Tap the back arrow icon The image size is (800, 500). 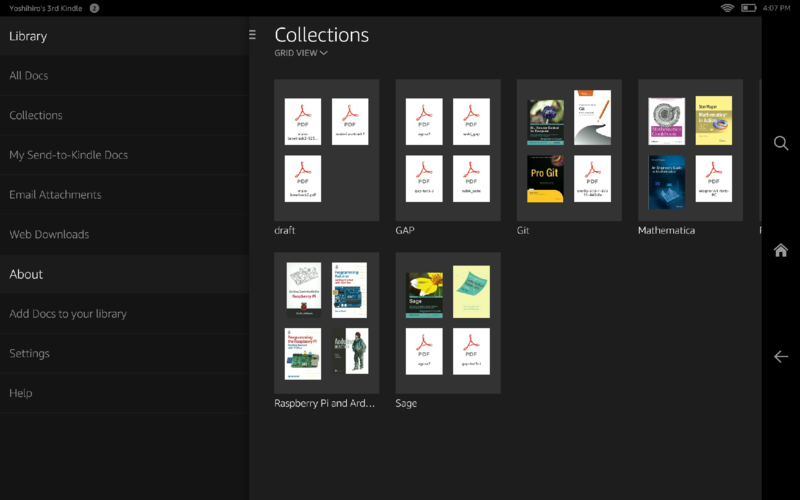click(x=781, y=356)
